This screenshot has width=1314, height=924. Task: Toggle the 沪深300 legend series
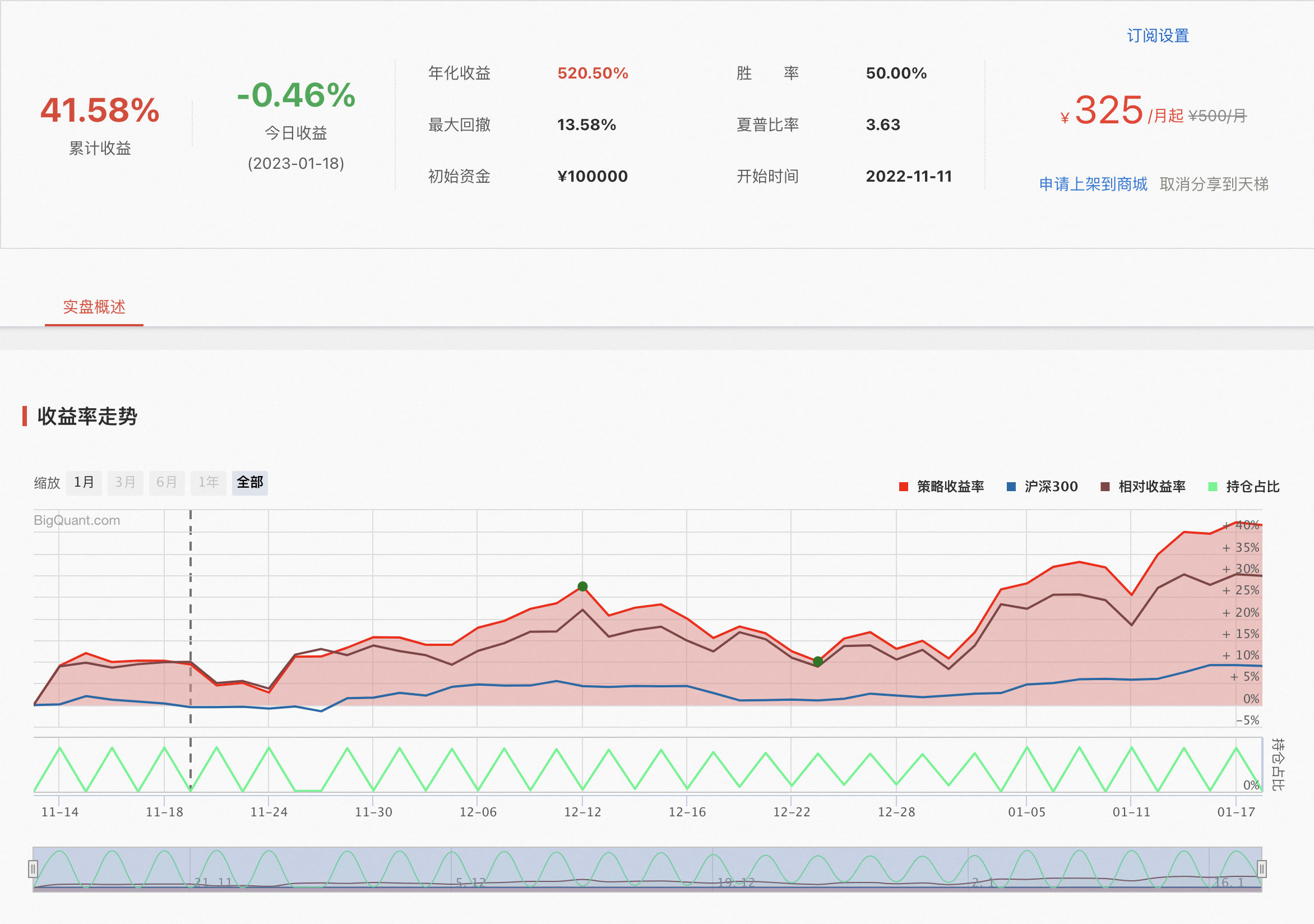1042,487
